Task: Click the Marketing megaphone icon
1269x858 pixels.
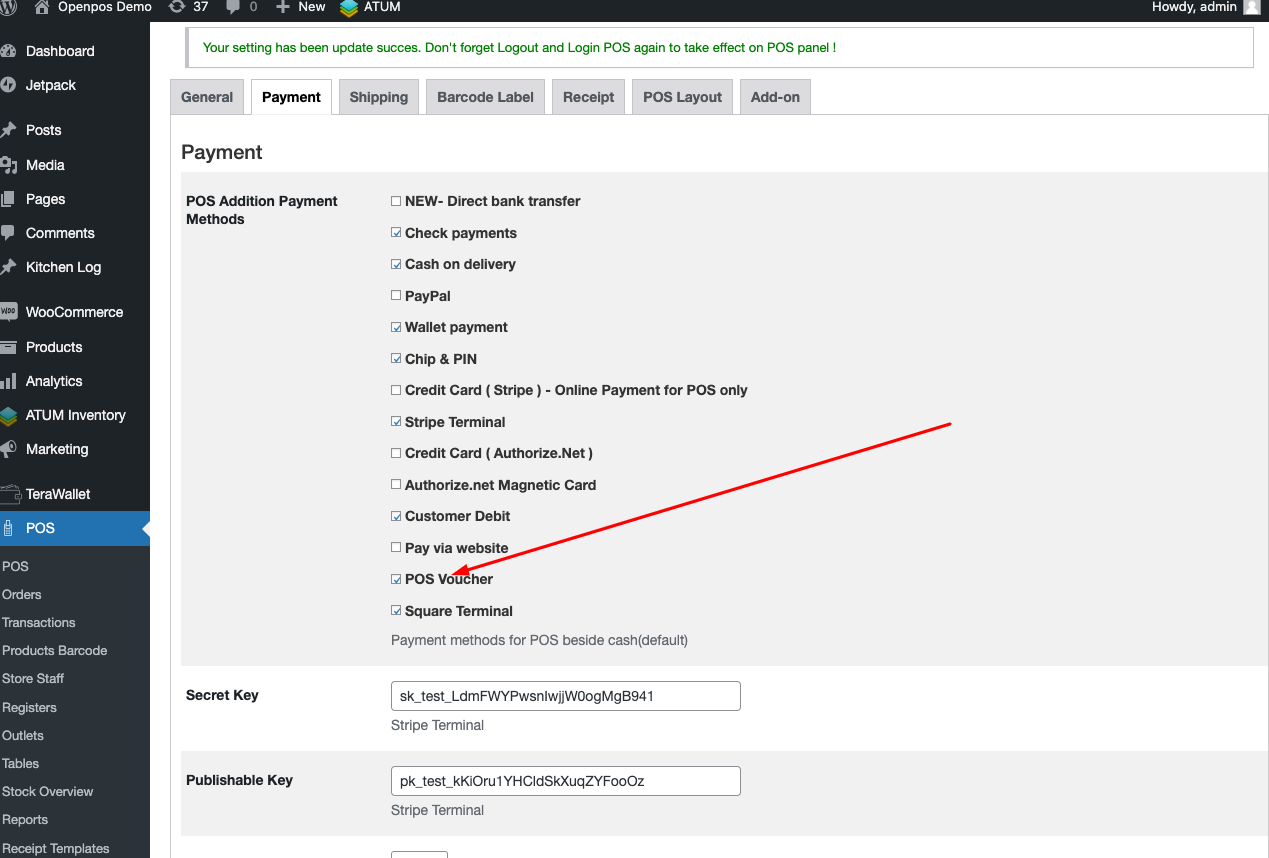Action: 8,449
